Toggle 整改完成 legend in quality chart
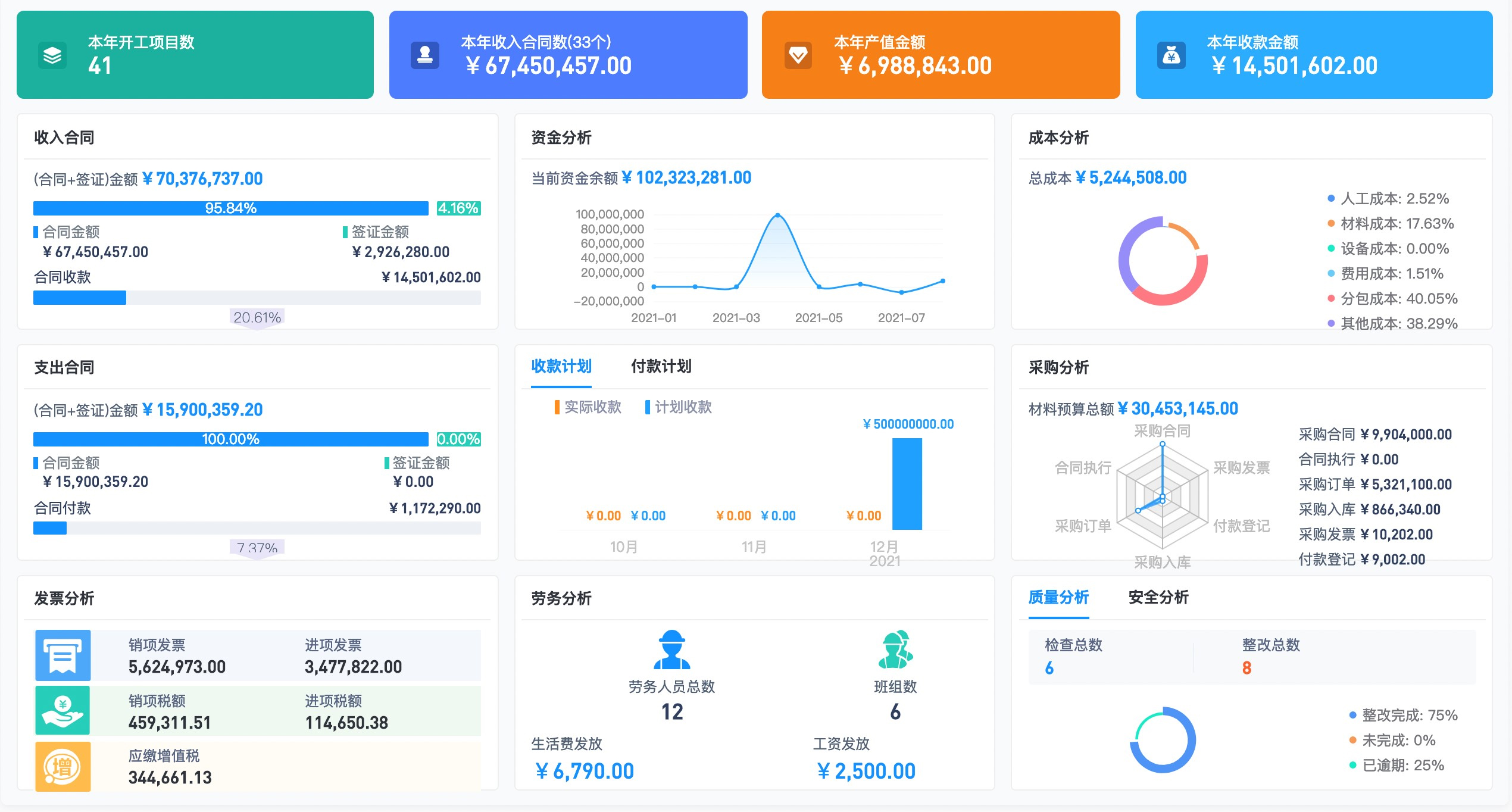The width and height of the screenshot is (1512, 812). click(x=1402, y=716)
